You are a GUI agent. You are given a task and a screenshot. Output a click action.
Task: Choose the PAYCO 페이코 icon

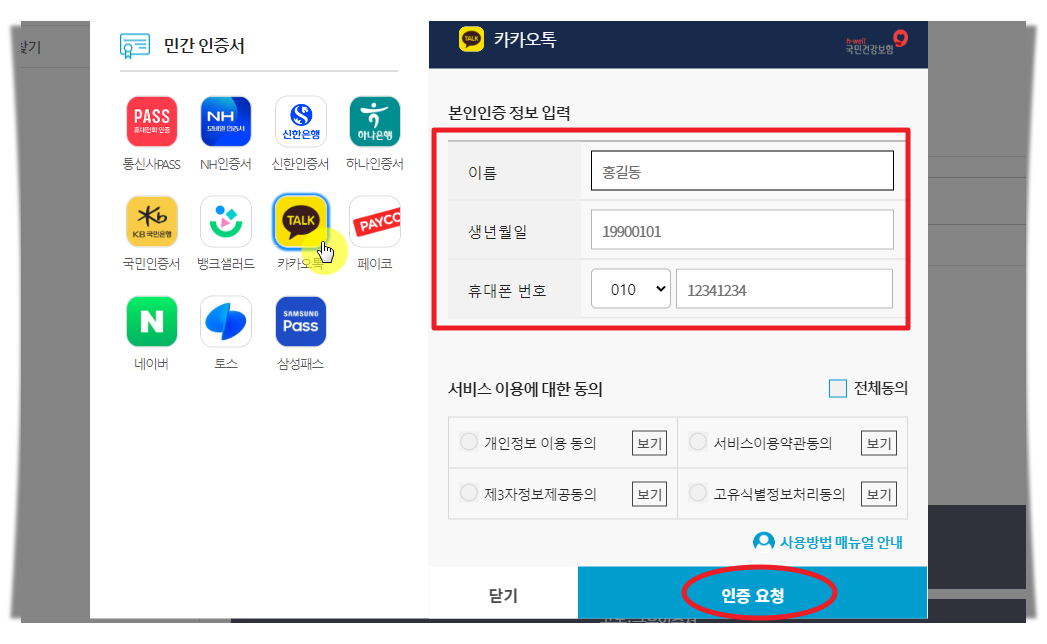tap(375, 221)
